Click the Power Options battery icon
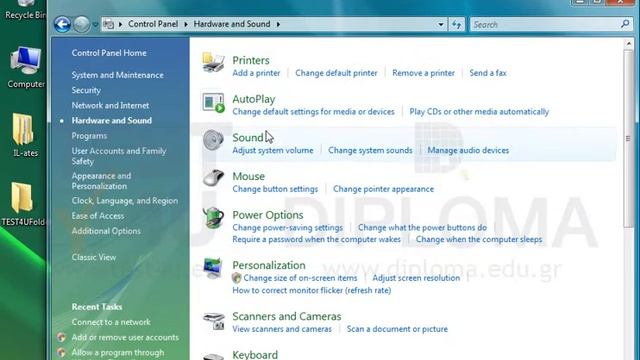Screen dimensions: 640x360 [x=213, y=218]
